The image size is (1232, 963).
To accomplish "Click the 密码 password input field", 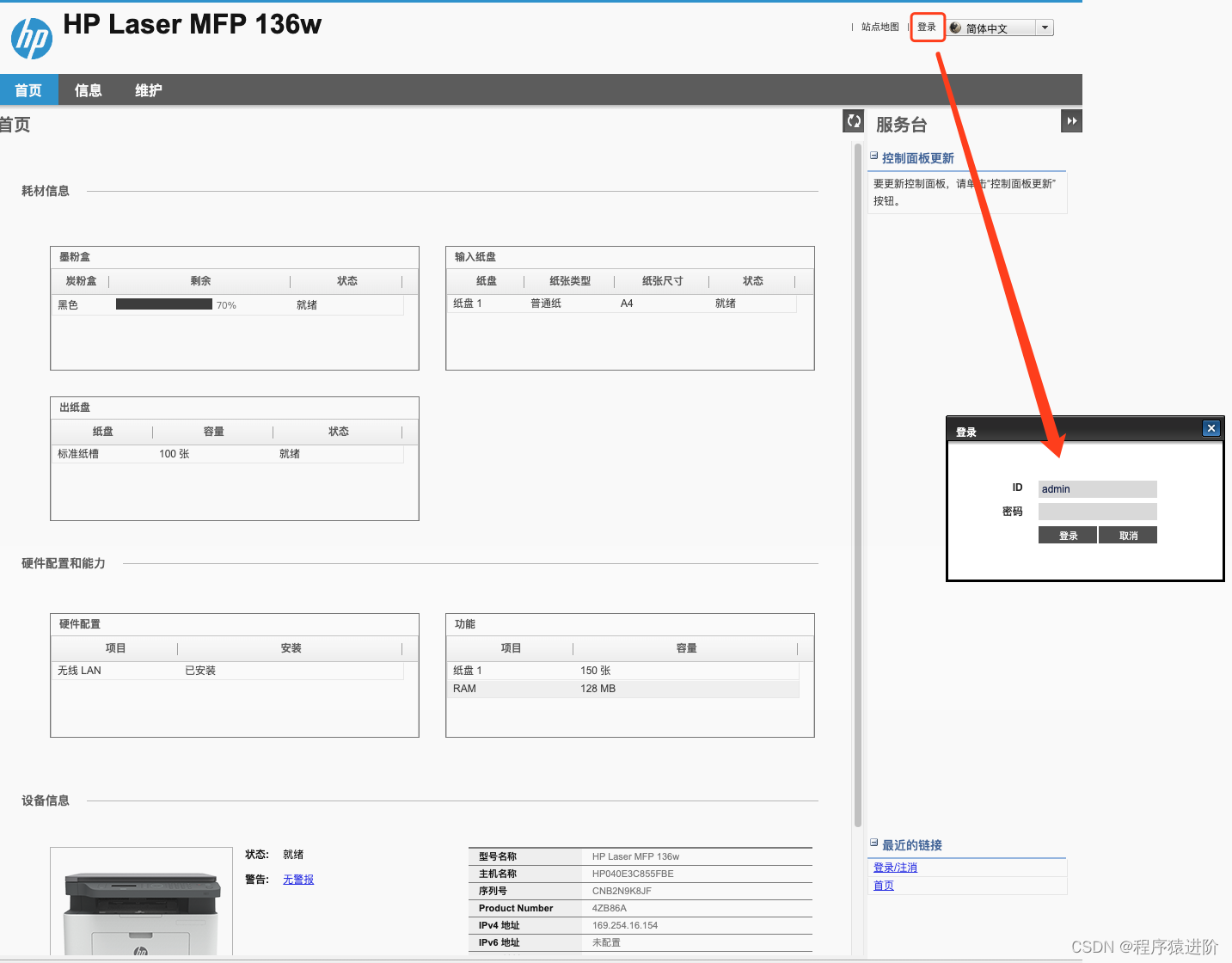I will (x=1098, y=512).
